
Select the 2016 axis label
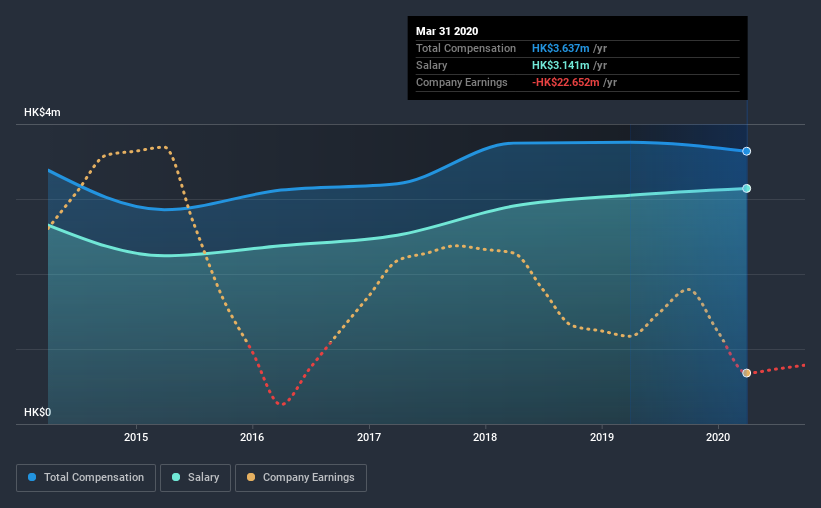[252, 437]
